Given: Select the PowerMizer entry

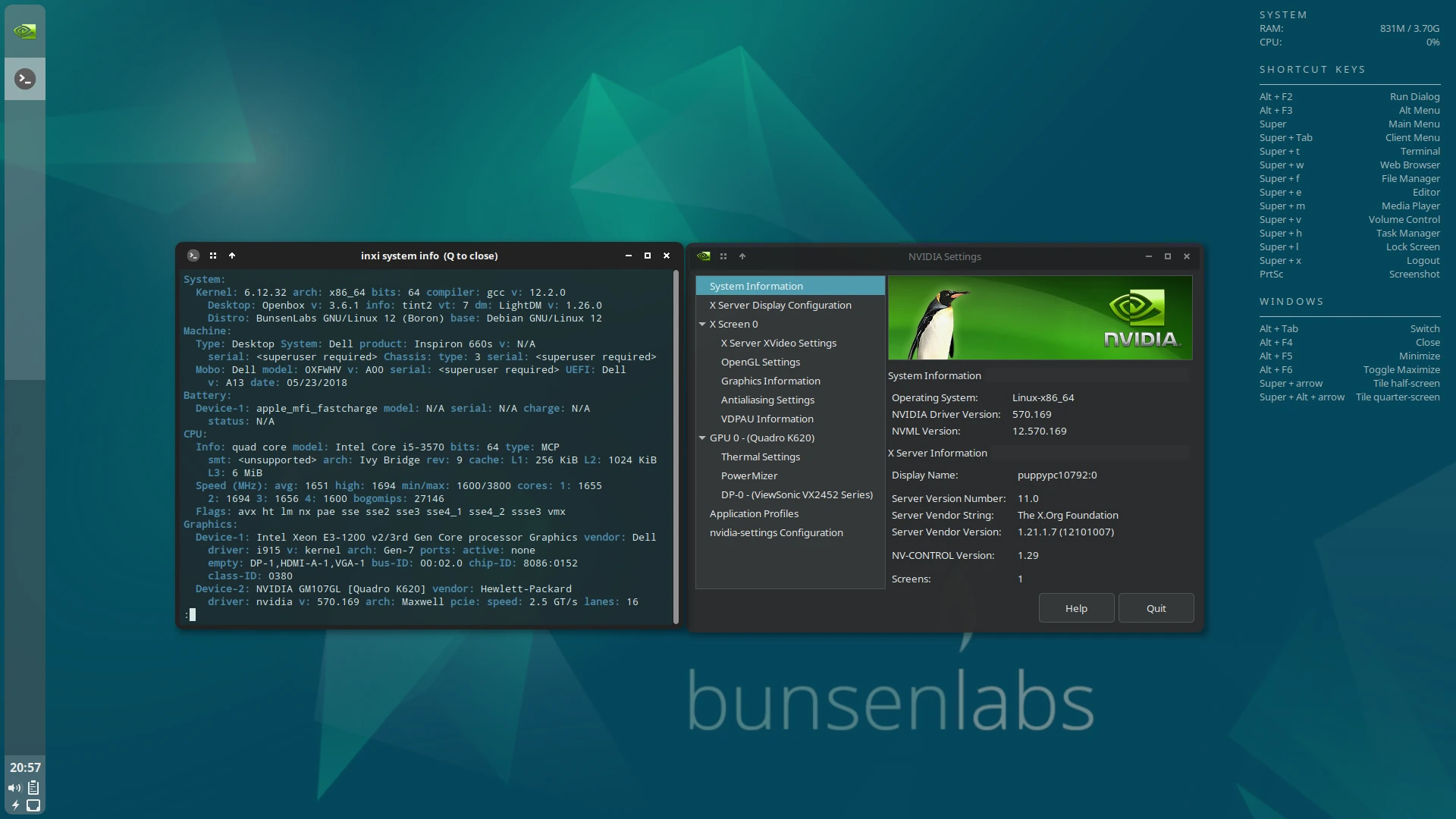Looking at the screenshot, I should coord(748,475).
